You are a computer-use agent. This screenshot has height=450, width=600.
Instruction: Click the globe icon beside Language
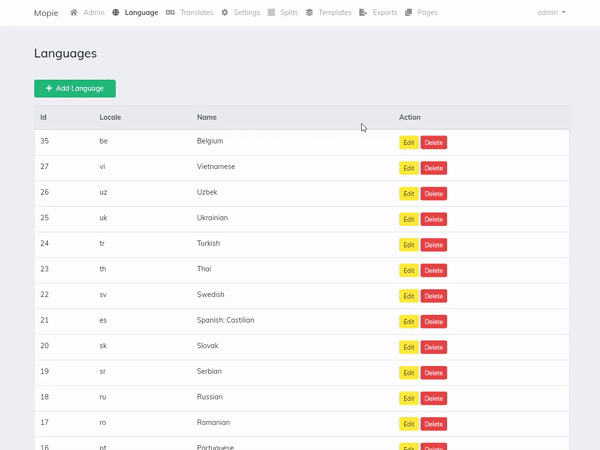(x=116, y=13)
